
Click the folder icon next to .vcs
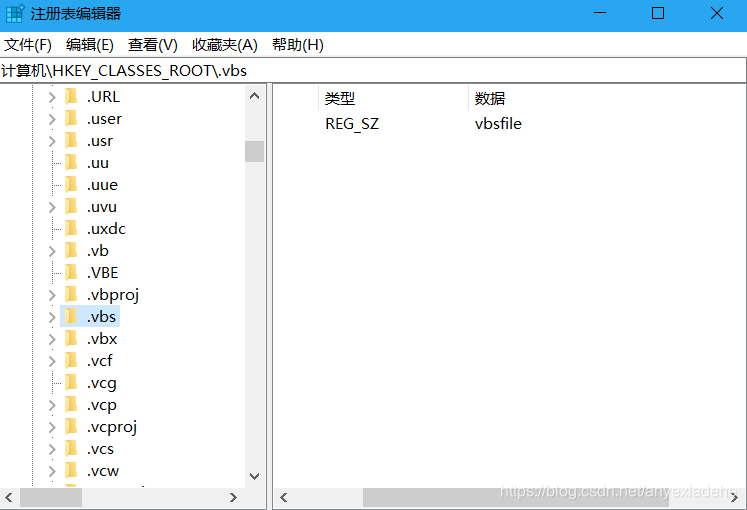click(x=71, y=449)
